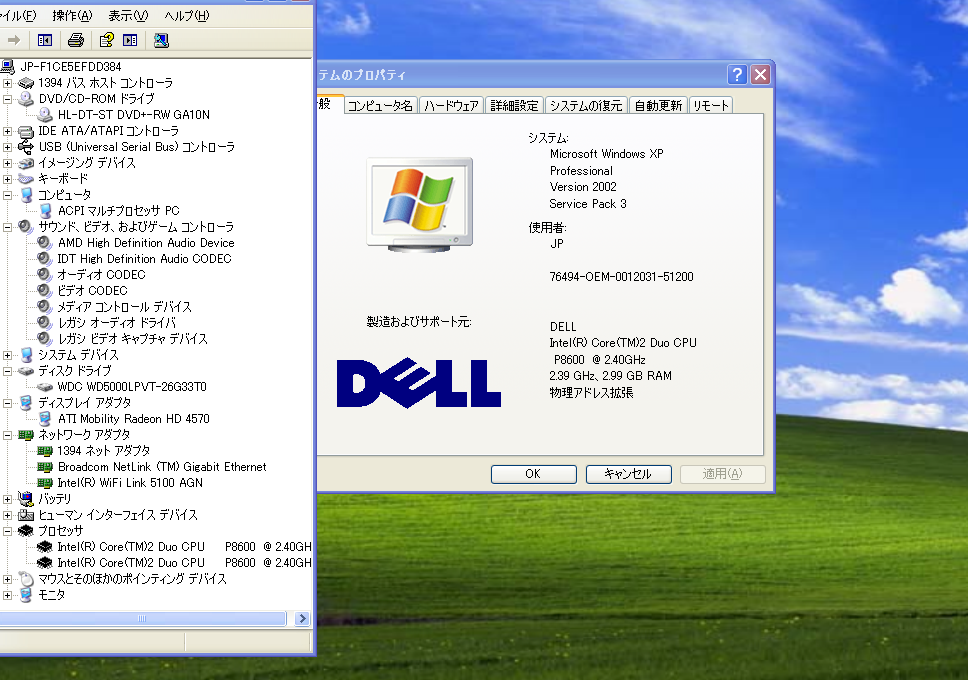The height and width of the screenshot is (680, 968).
Task: Open the Properties toolbar icon
Action: tap(106, 40)
